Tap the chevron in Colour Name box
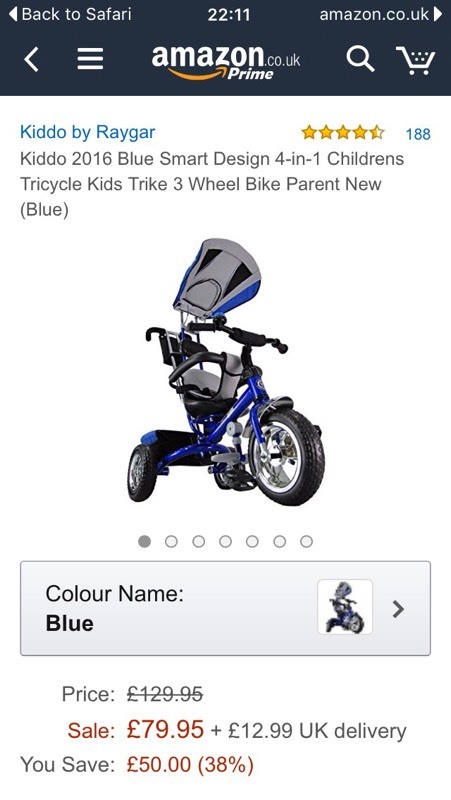Screen dimensions: 451x800 coord(398,609)
